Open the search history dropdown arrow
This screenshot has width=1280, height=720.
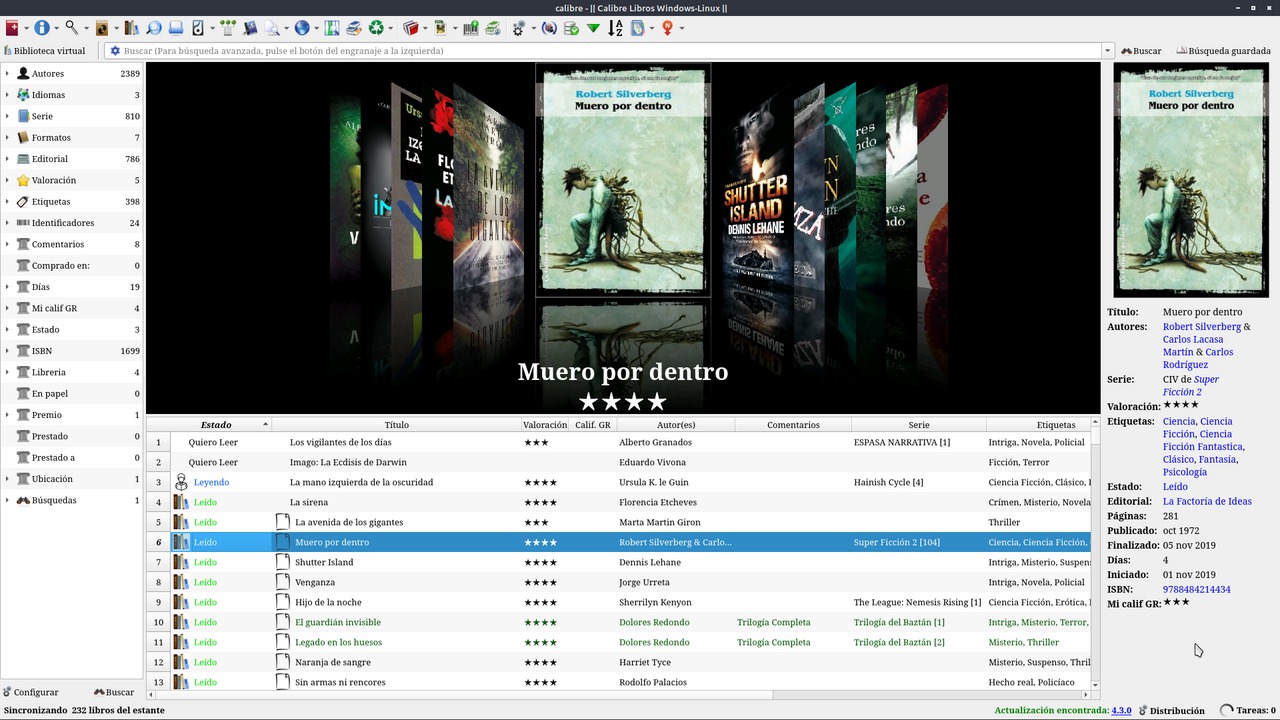click(1107, 50)
